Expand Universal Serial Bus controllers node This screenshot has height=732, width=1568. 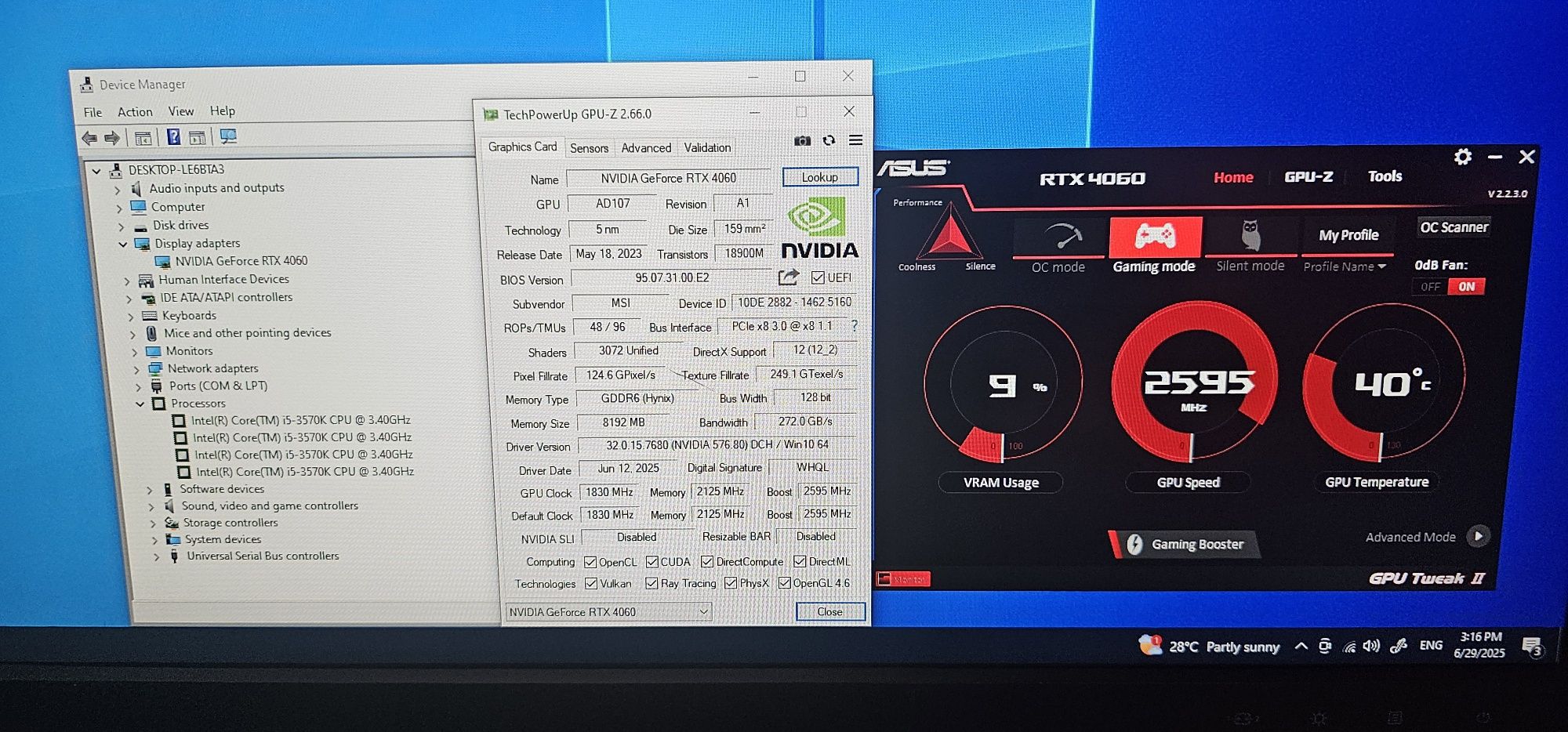pos(156,557)
